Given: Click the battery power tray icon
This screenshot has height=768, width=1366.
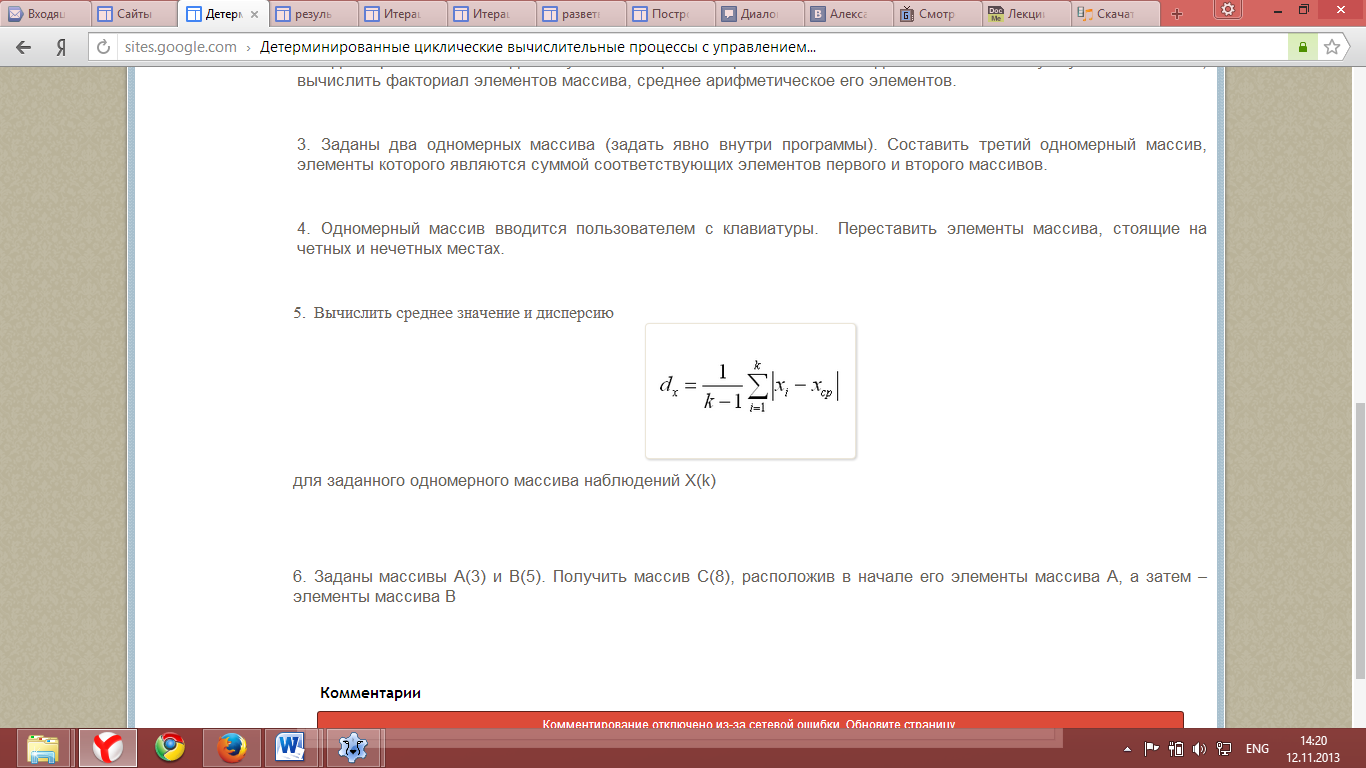Looking at the screenshot, I should pyautogui.click(x=1177, y=748).
